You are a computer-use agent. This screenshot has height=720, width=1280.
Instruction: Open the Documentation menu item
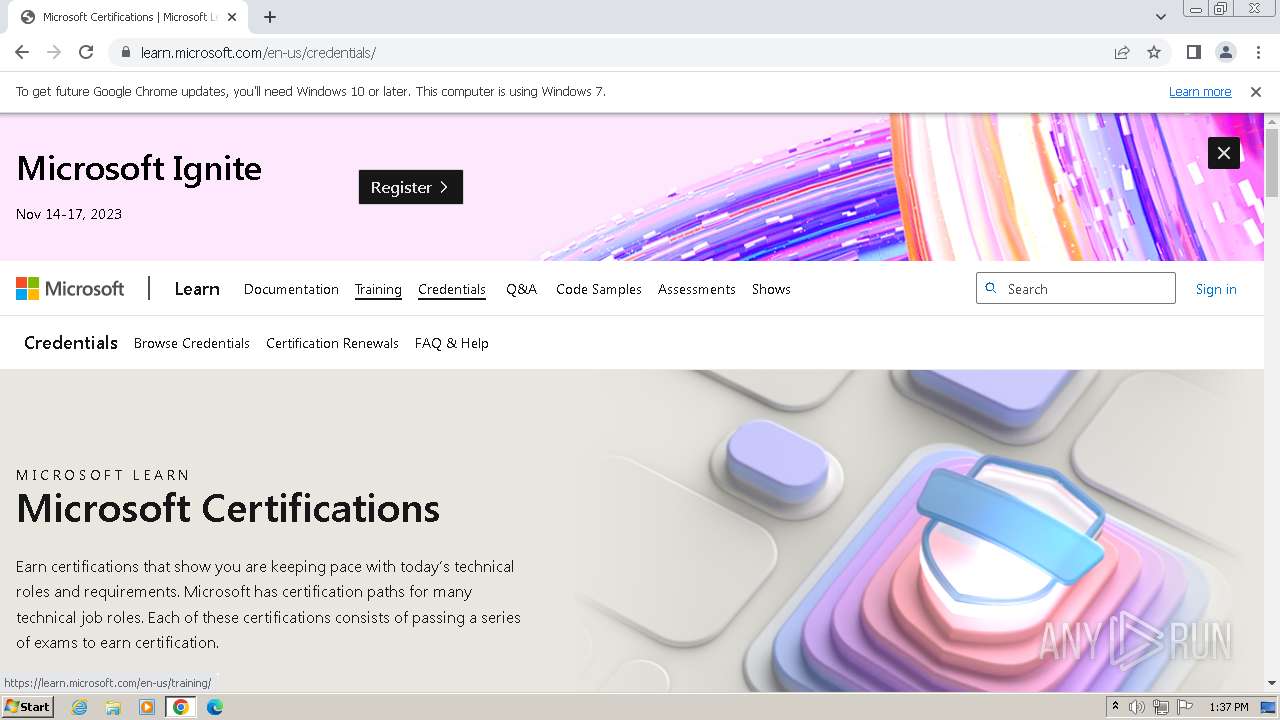pyautogui.click(x=291, y=289)
